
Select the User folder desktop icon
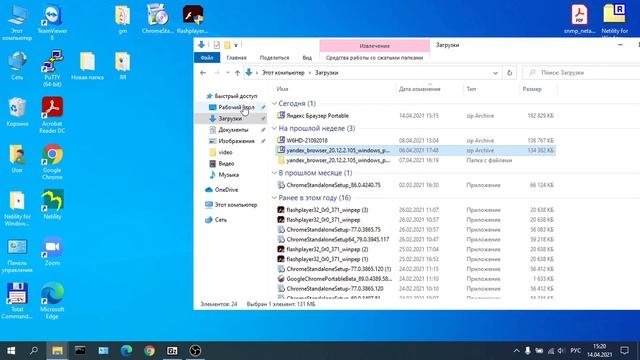(17, 158)
